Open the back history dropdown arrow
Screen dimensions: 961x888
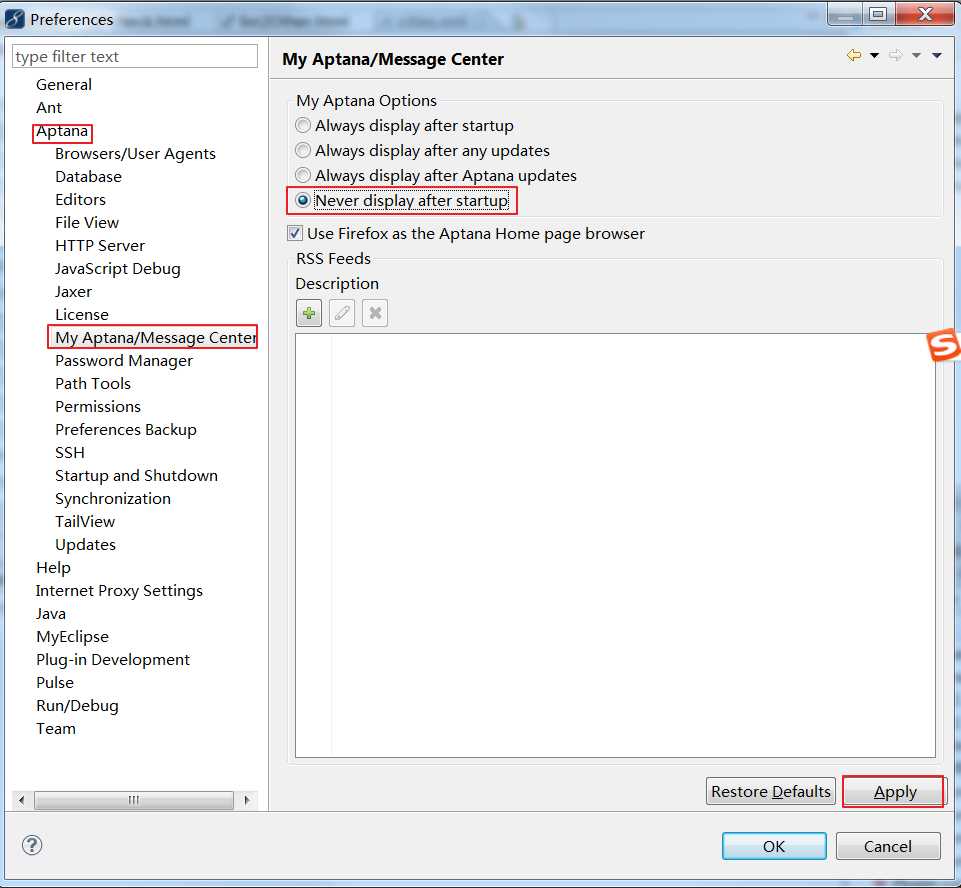coord(875,56)
